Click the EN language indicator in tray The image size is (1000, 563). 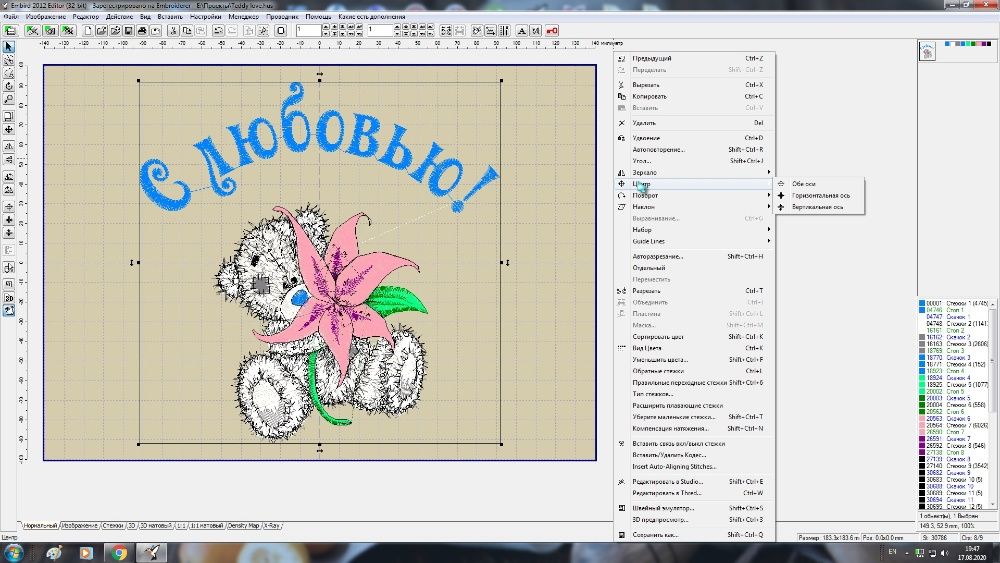pos(892,552)
